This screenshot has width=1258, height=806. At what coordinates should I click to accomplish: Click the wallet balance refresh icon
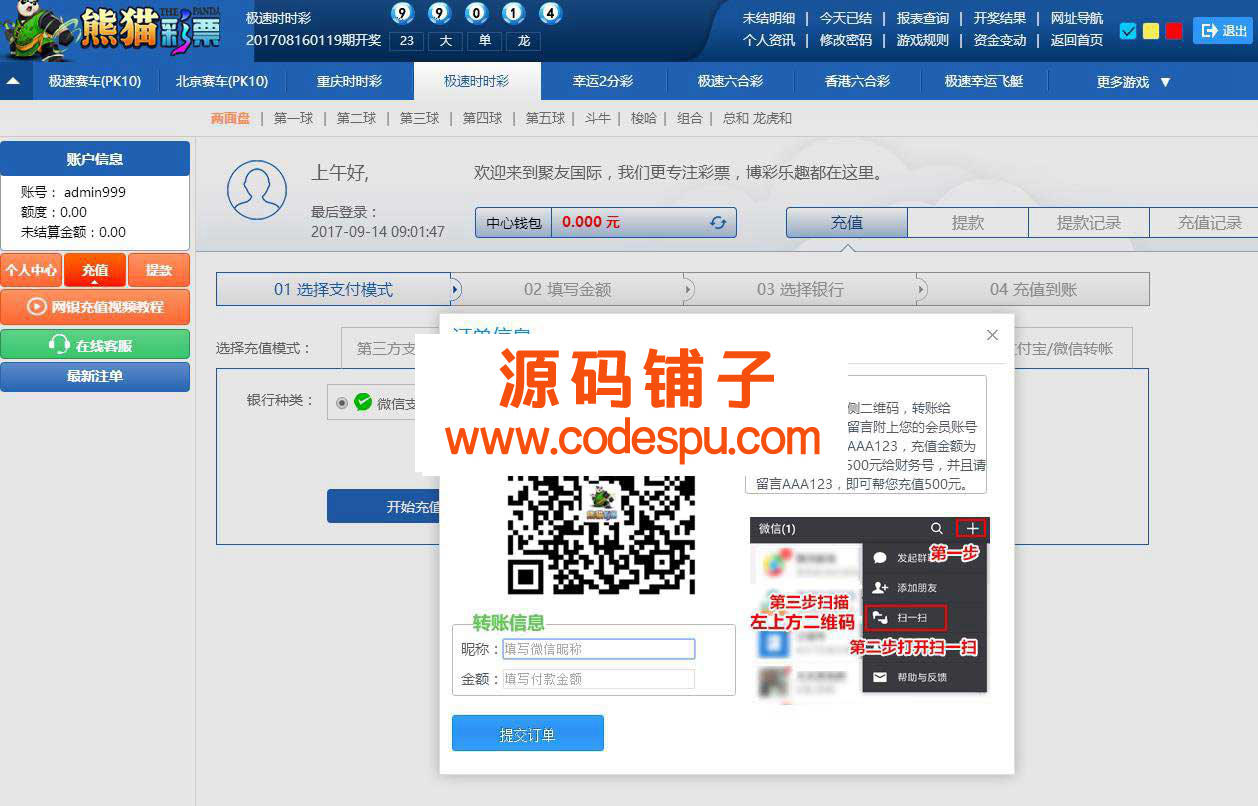click(717, 222)
